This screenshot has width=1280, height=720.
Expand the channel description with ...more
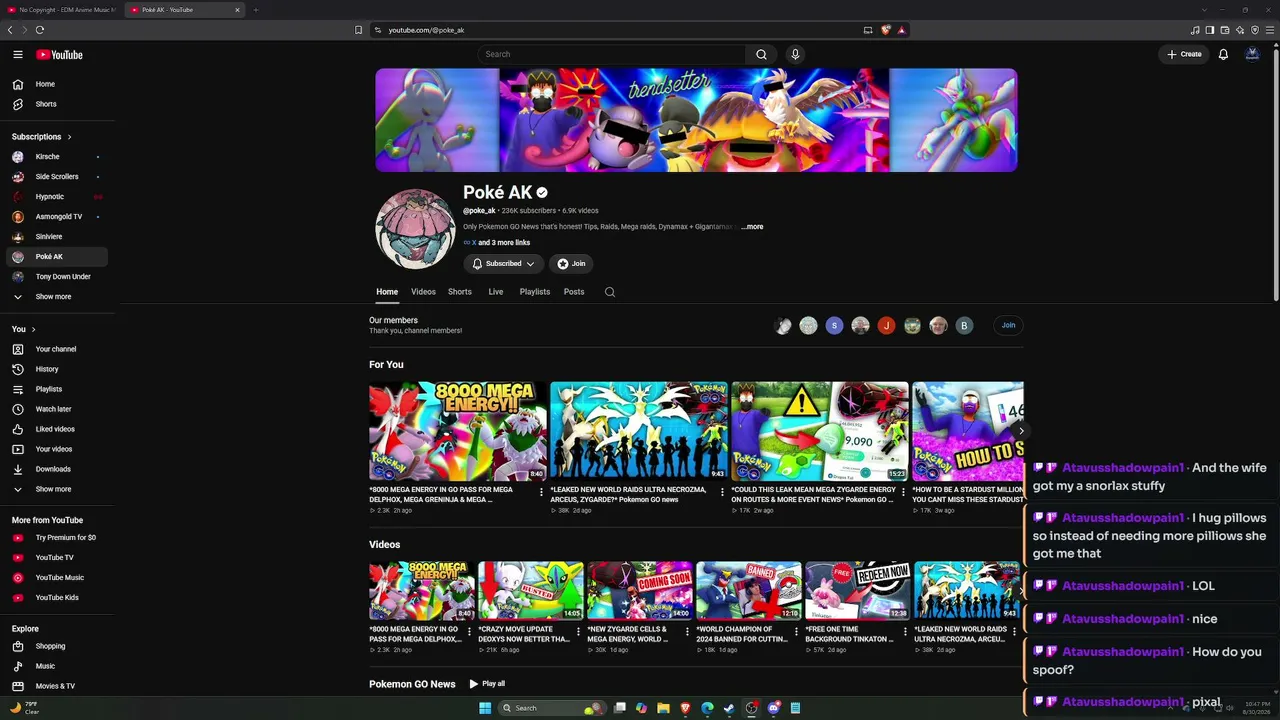click(752, 227)
